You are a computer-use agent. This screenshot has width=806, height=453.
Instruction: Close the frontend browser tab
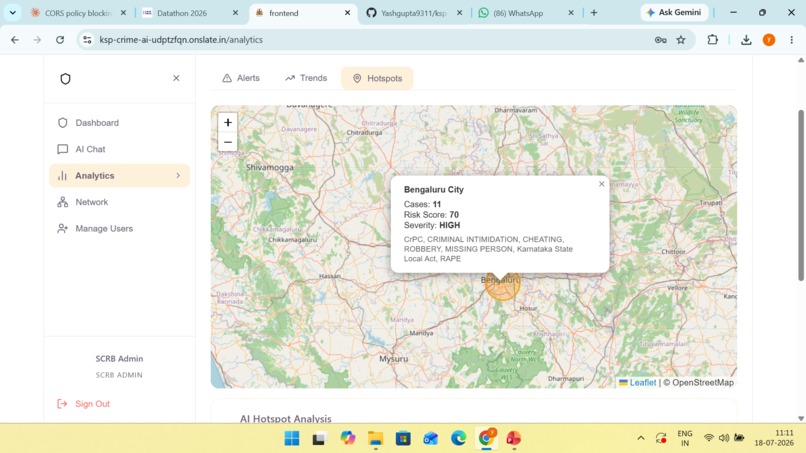point(347,13)
